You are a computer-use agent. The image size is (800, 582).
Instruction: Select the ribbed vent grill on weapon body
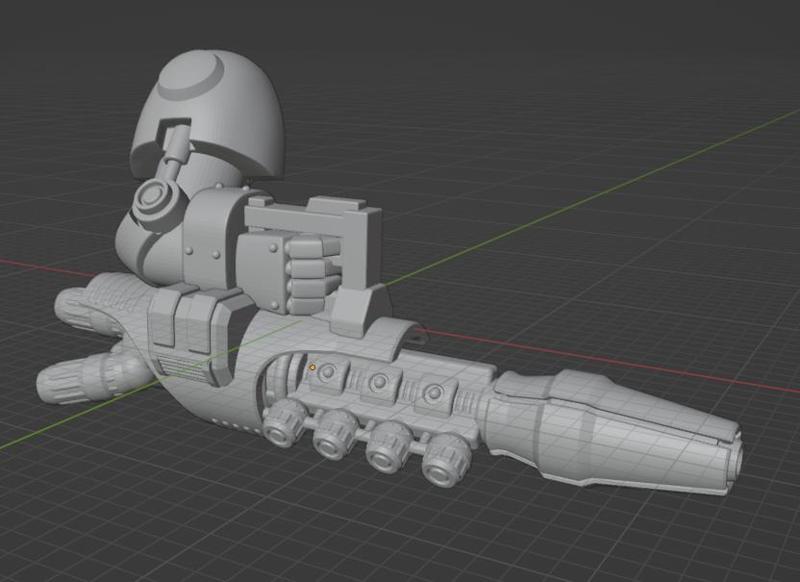pos(183,370)
